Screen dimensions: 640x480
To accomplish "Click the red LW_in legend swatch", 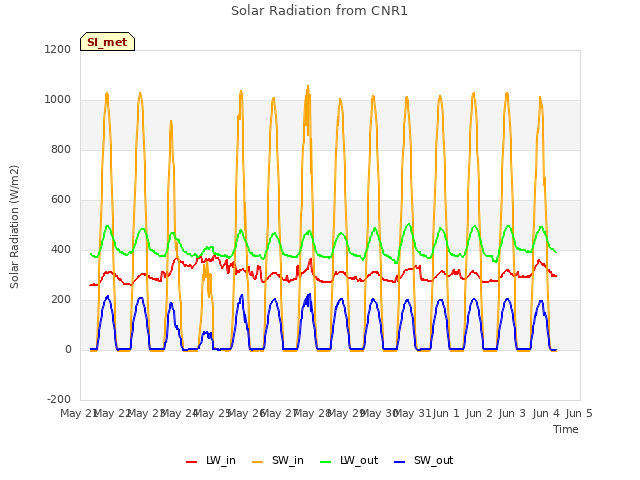I will pyautogui.click(x=191, y=462).
